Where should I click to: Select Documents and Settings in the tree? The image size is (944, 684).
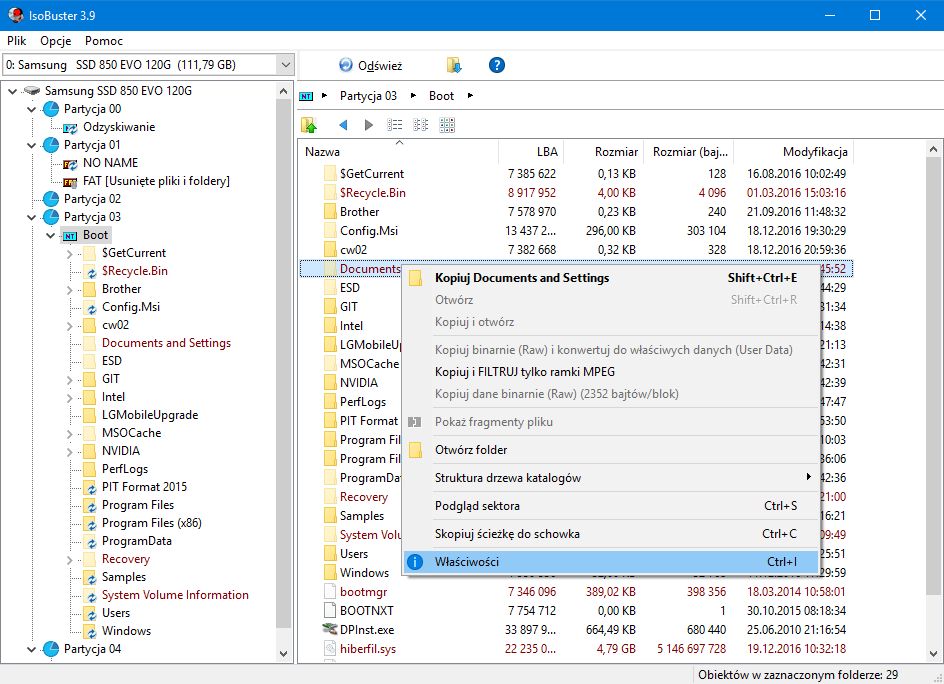[x=166, y=343]
